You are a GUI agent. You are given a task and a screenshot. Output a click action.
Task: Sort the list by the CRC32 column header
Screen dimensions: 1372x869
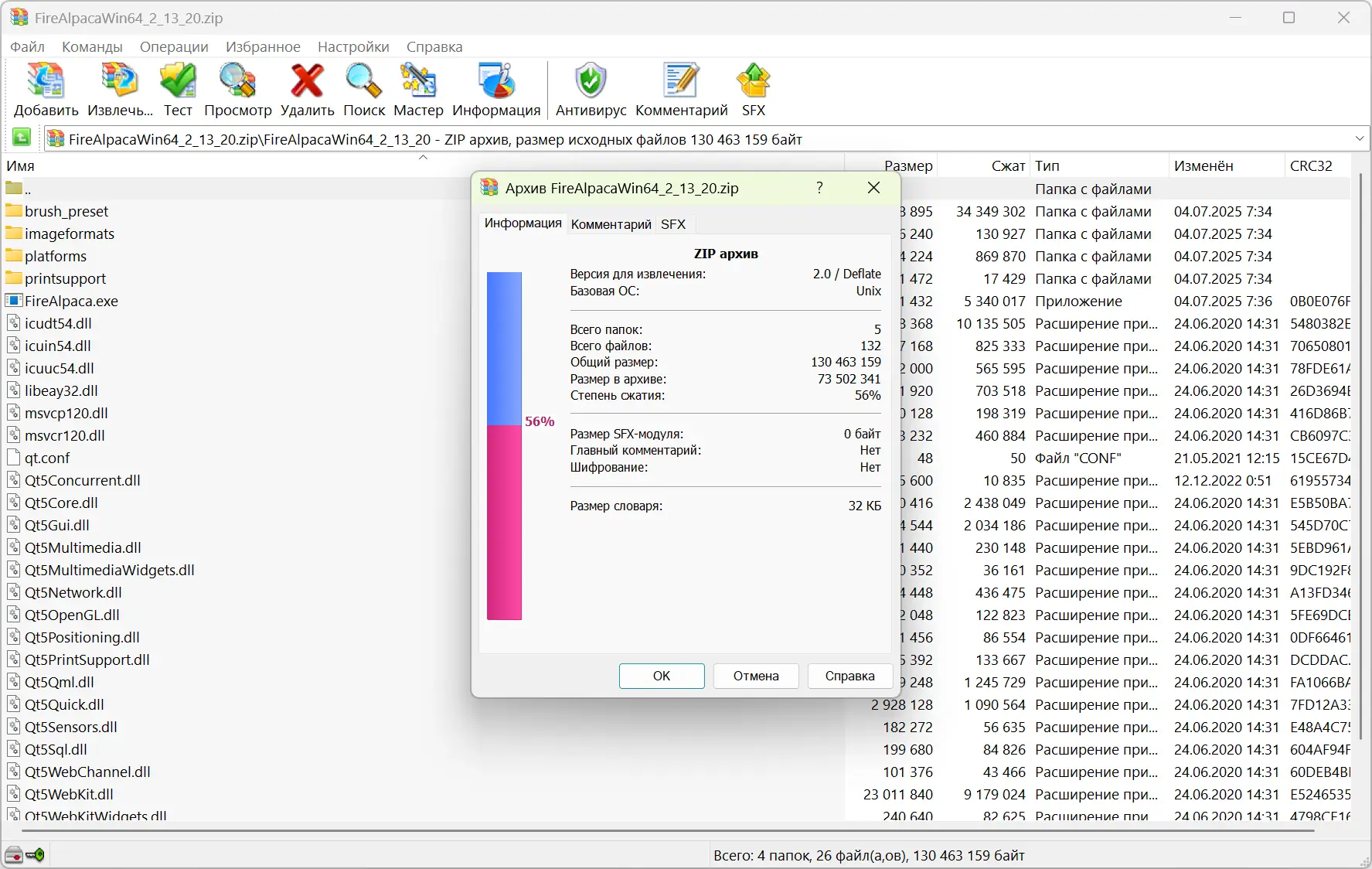click(1318, 165)
